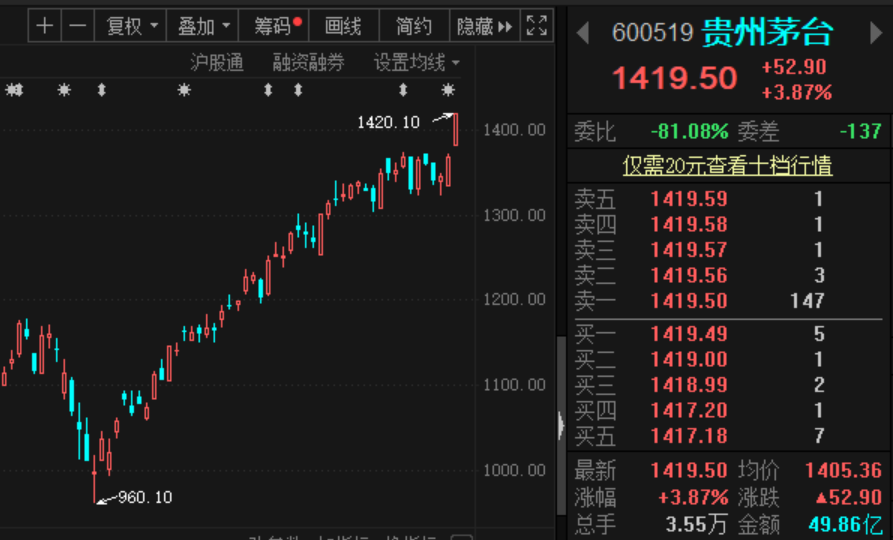
Task: Click the 涨跌 value ▲52.90
Action: pyautogui.click(x=849, y=497)
